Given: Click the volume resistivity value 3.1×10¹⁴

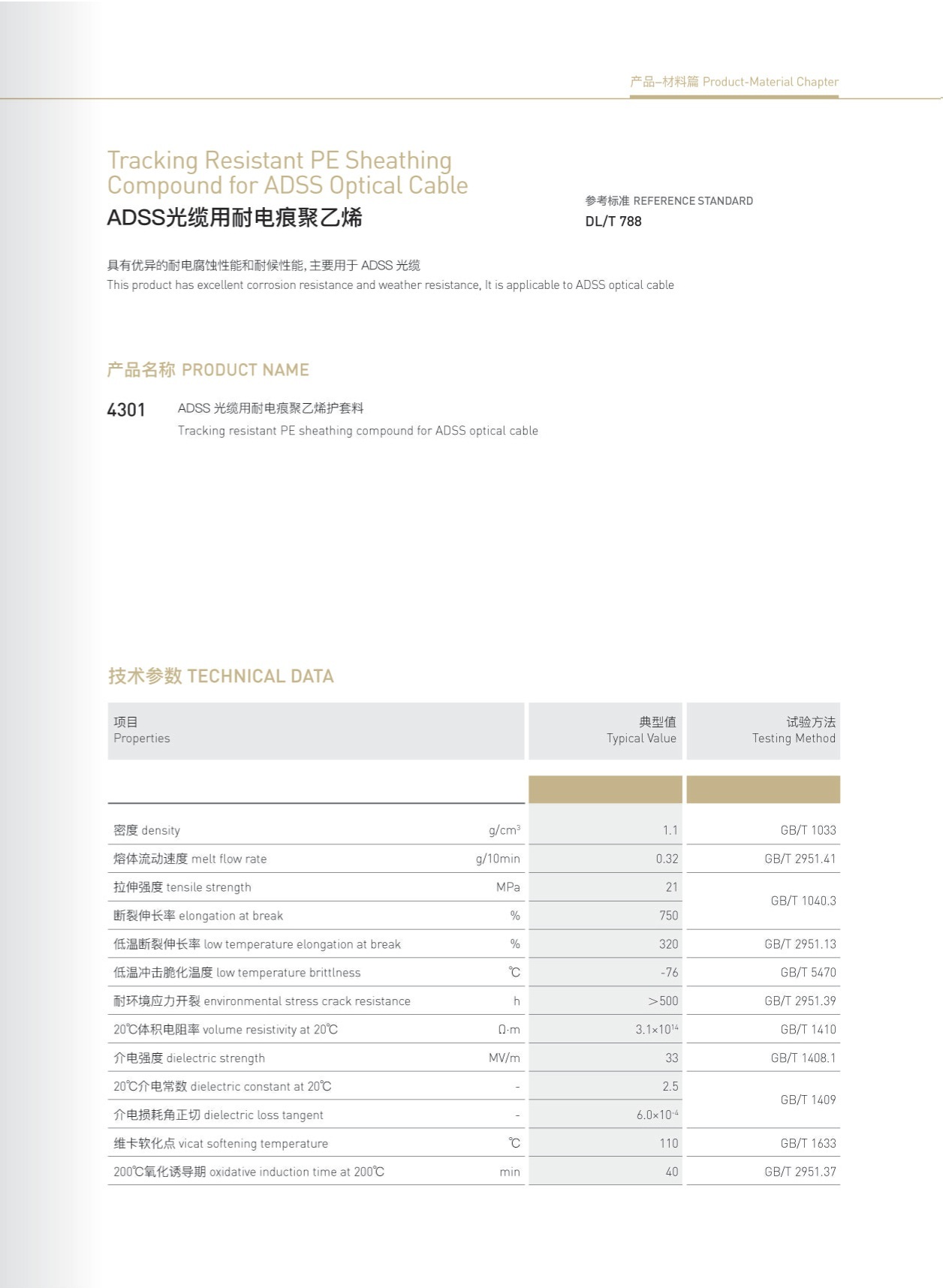Looking at the screenshot, I should tap(657, 1030).
